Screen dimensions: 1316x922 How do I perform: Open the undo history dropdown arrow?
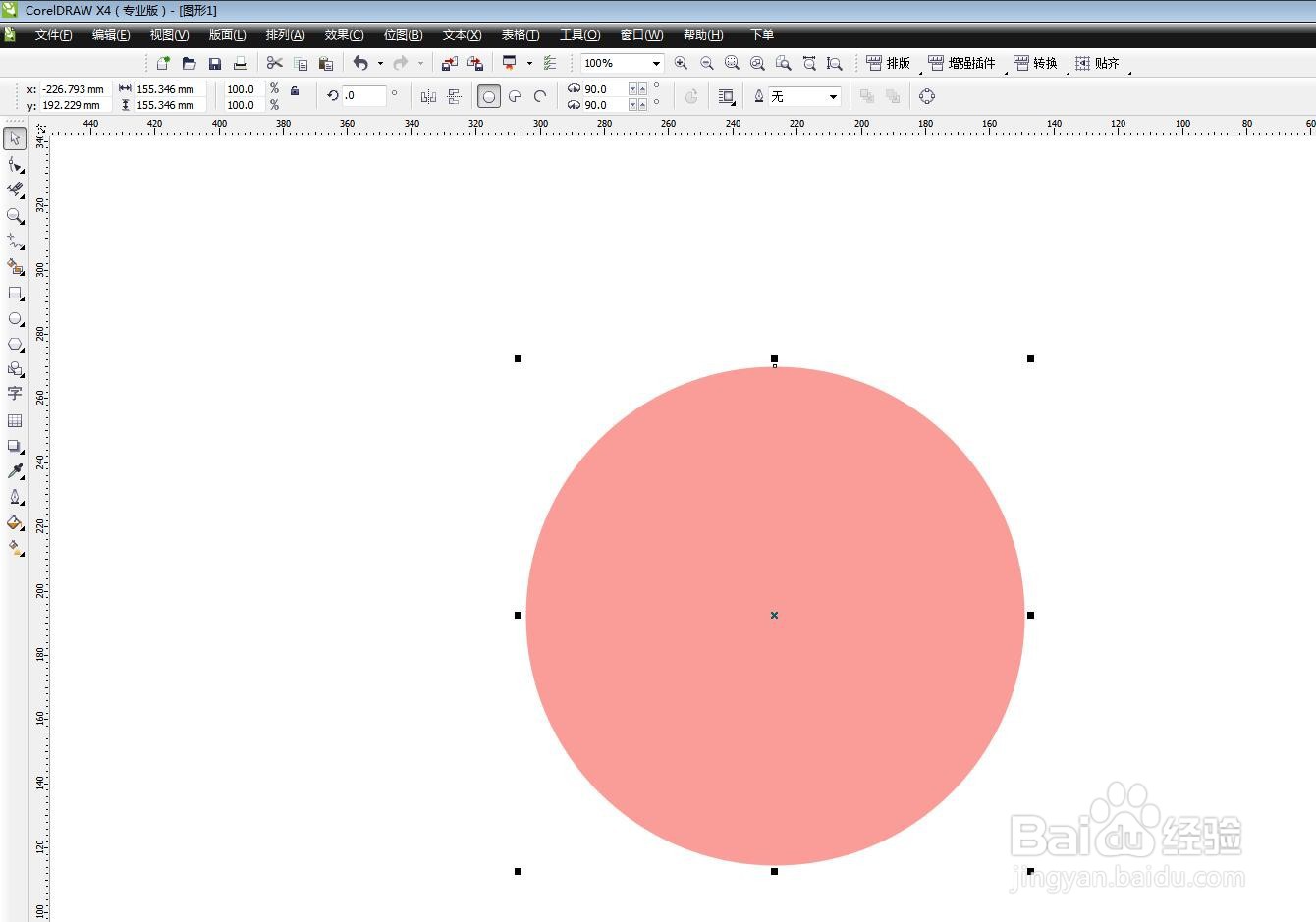[x=380, y=63]
